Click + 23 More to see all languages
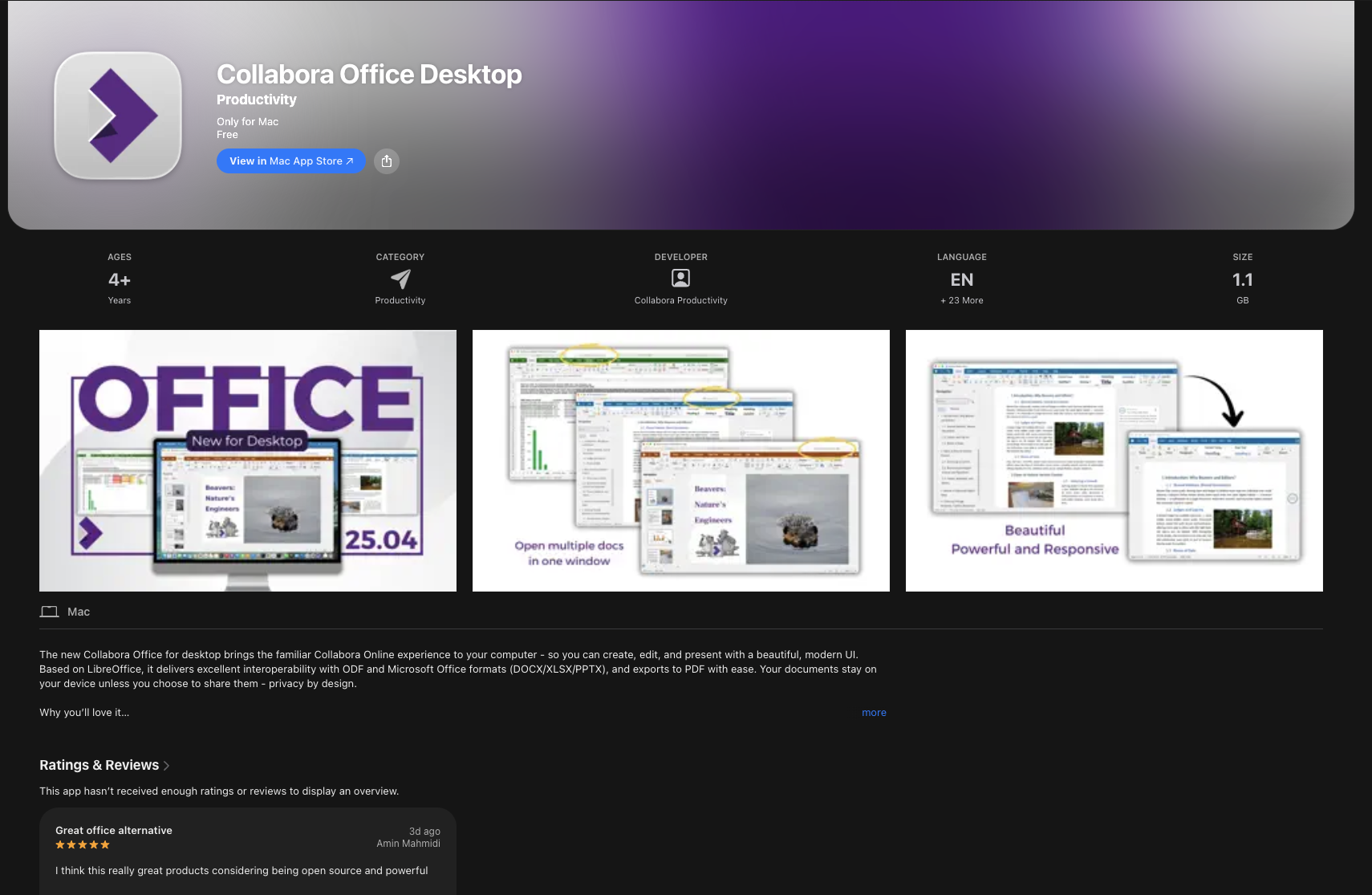 [961, 300]
